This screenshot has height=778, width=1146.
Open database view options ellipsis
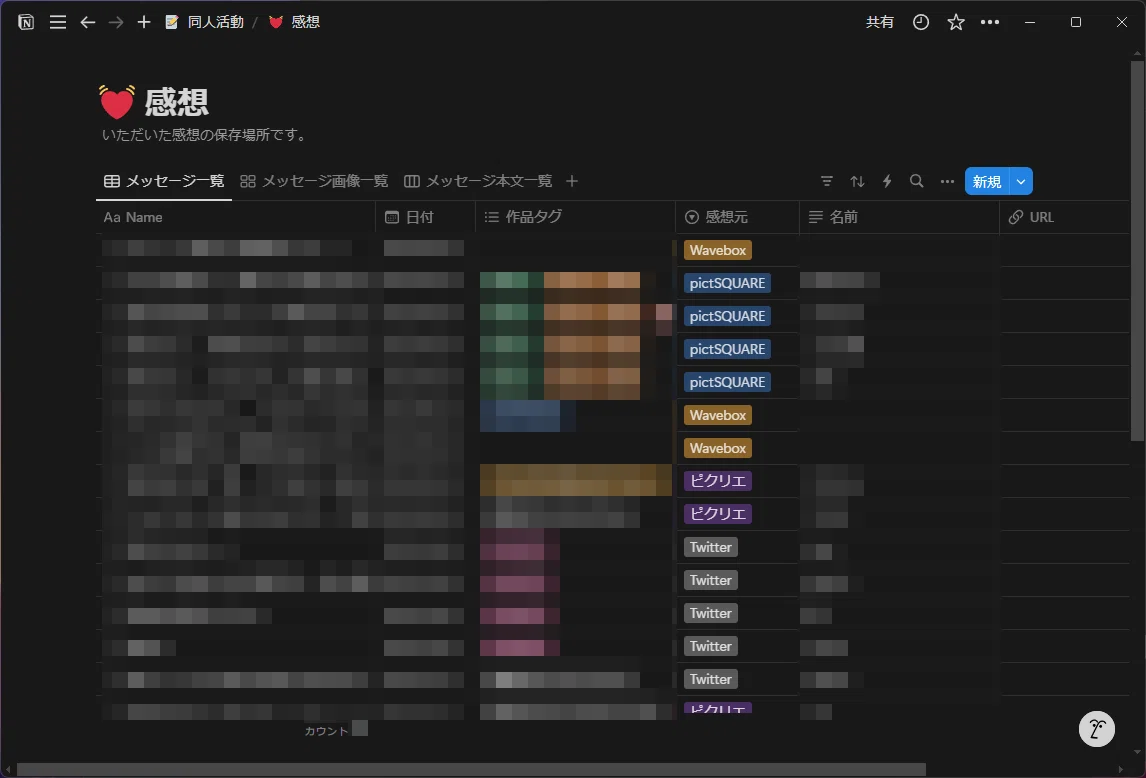947,181
